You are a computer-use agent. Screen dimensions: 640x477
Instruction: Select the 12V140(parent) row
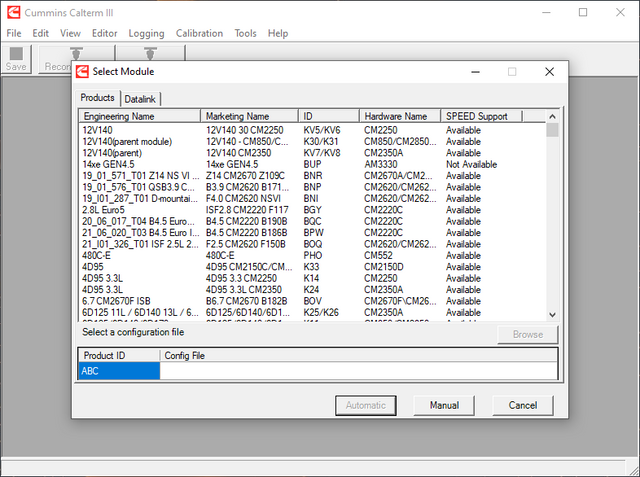312,153
